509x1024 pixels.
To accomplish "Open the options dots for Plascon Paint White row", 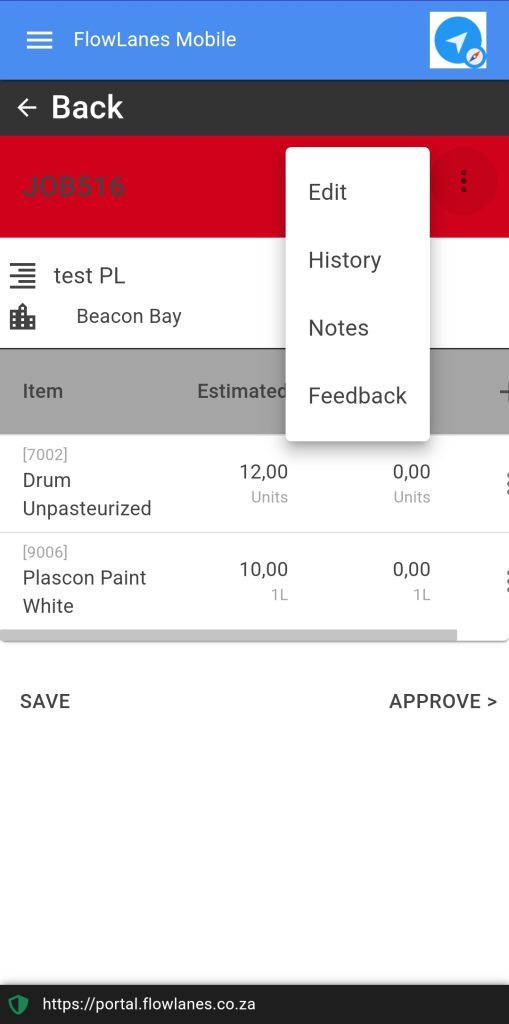I will pyautogui.click(x=506, y=581).
